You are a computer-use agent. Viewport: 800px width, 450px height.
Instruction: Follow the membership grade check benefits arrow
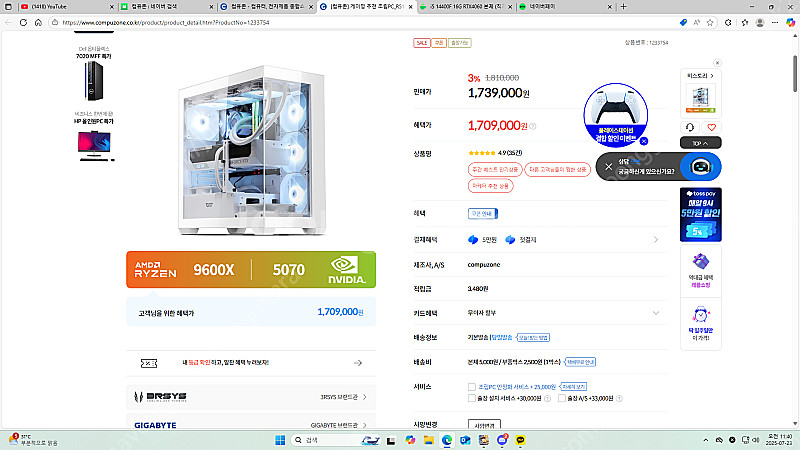[x=358, y=363]
